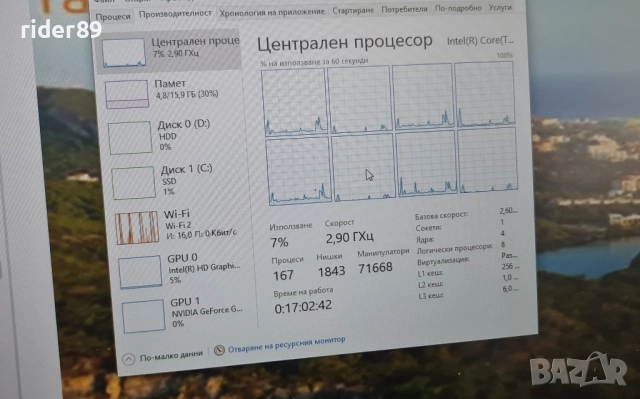640x399 pixels.
Task: Switch to the Потребители tab
Action: pos(404,9)
